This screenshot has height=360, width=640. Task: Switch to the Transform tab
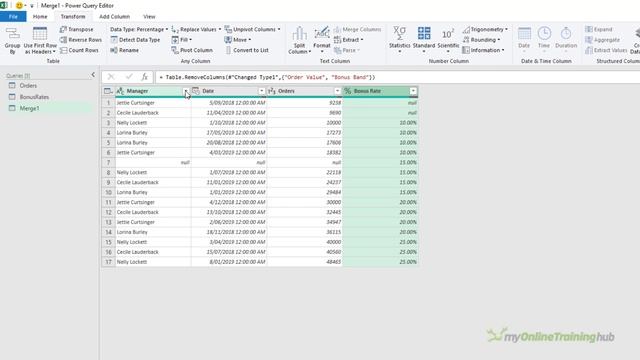pyautogui.click(x=73, y=16)
